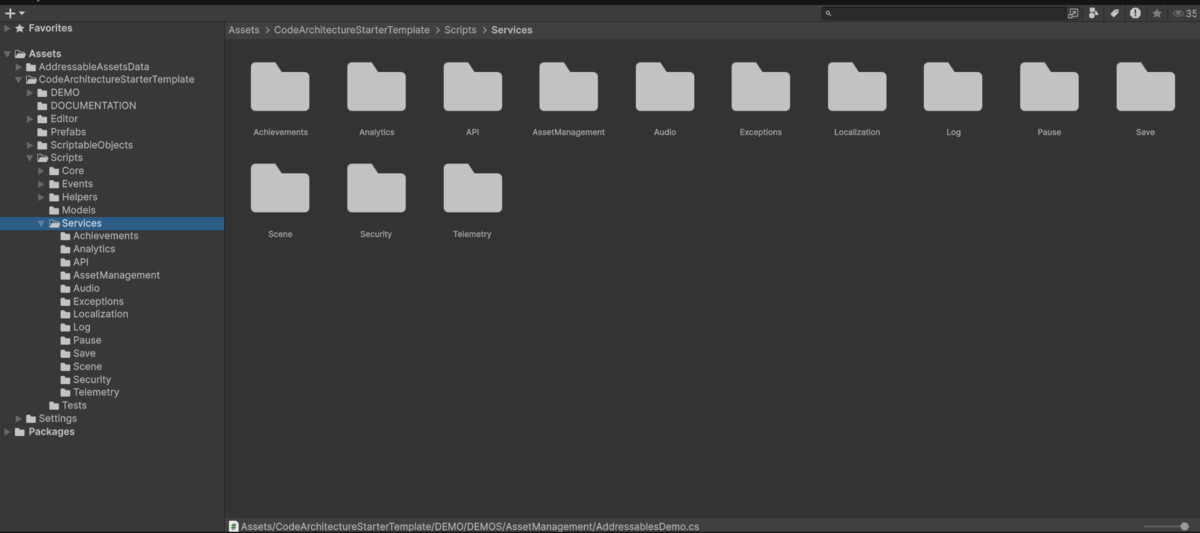This screenshot has height=533, width=1200.
Task: Expand the Events folder arrow
Action: tap(42, 184)
